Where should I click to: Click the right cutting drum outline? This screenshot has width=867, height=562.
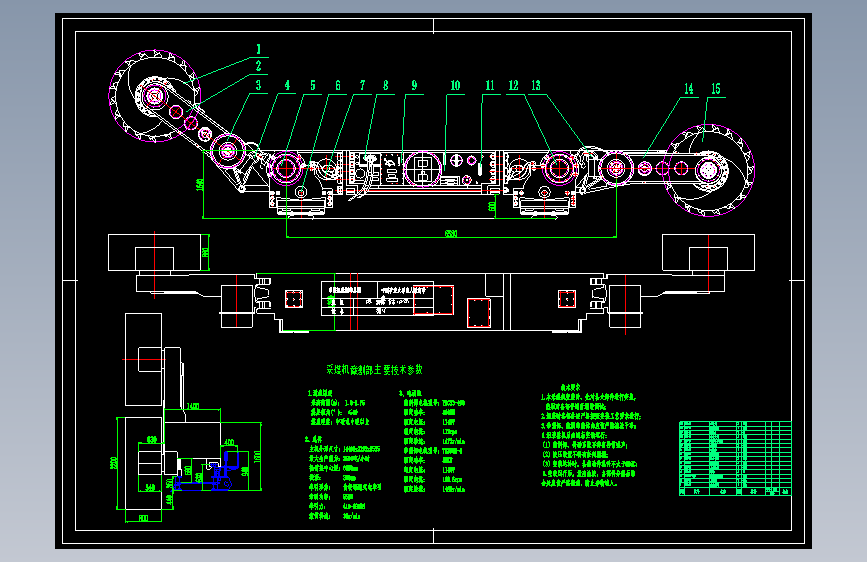pyautogui.click(x=709, y=170)
